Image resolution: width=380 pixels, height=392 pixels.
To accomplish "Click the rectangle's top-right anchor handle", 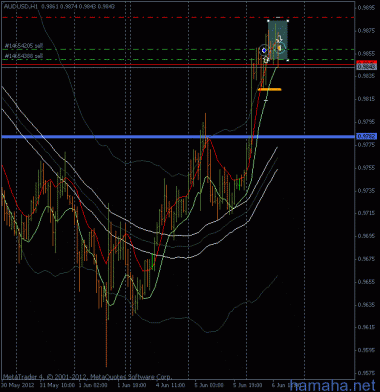I will pyautogui.click(x=288, y=21).
